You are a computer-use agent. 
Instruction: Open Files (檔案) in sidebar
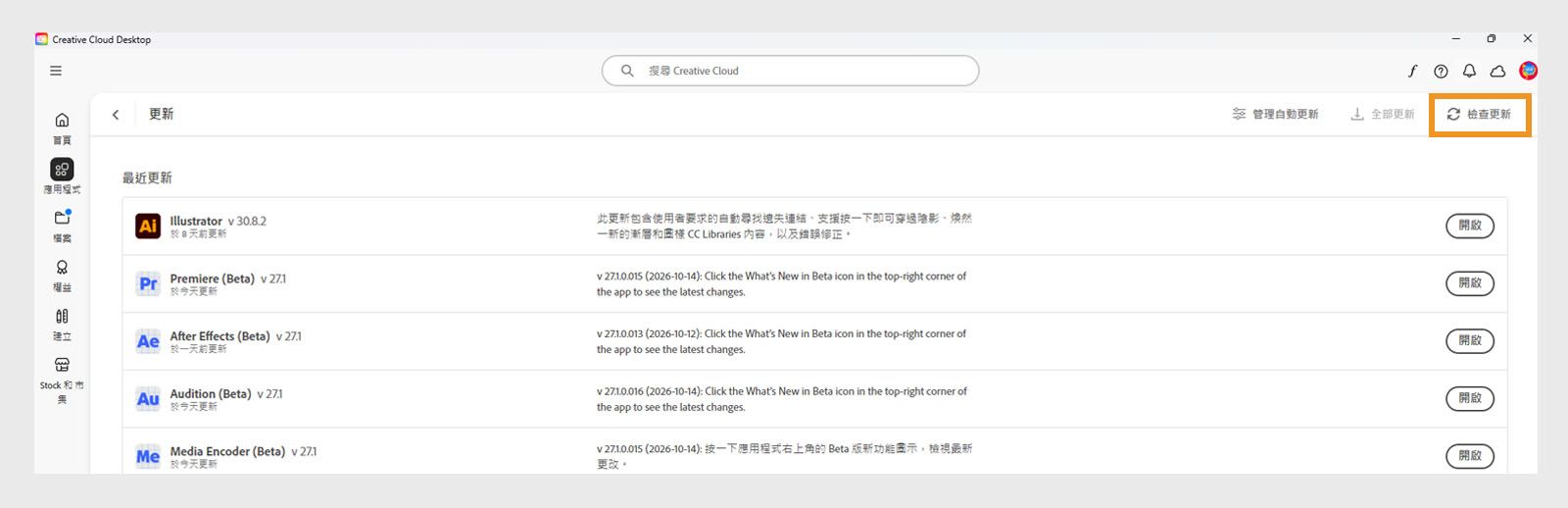pos(62,226)
